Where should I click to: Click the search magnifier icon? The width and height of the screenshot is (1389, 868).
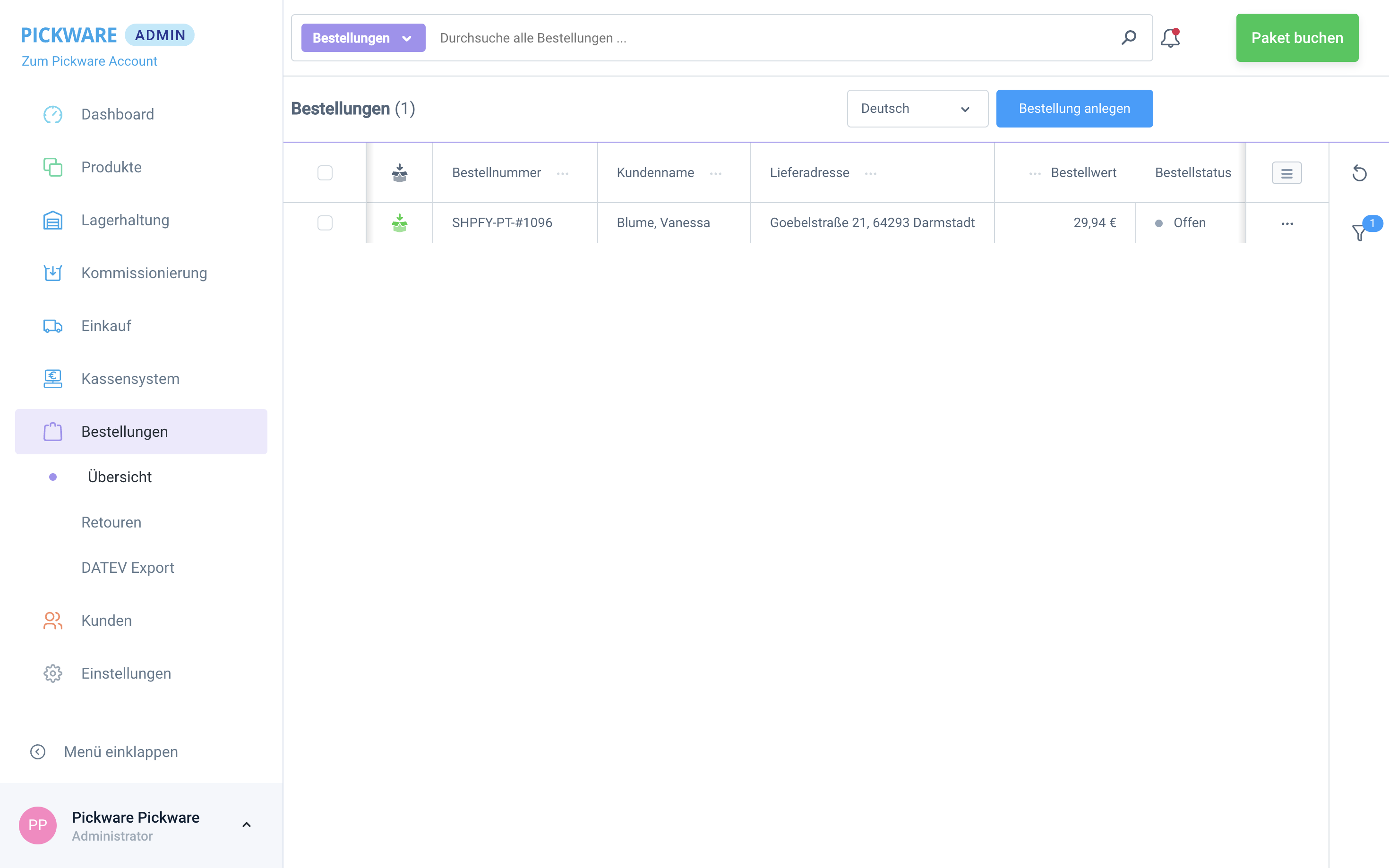1128,38
